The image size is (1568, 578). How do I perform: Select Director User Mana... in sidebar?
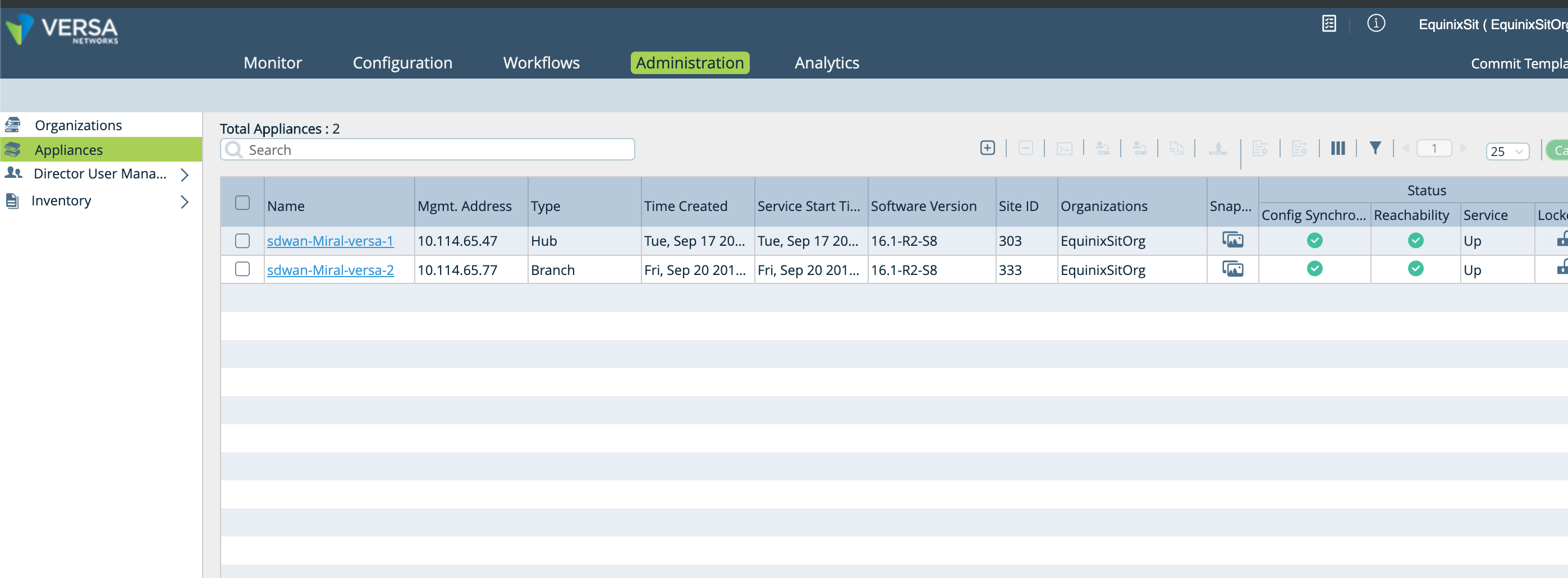pos(100,173)
